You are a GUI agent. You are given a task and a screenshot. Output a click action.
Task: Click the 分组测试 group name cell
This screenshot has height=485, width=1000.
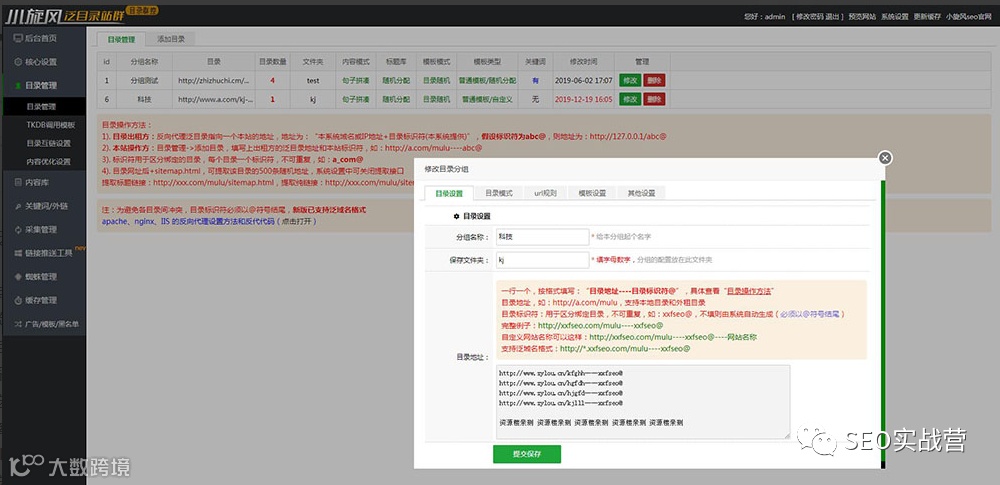pos(143,80)
